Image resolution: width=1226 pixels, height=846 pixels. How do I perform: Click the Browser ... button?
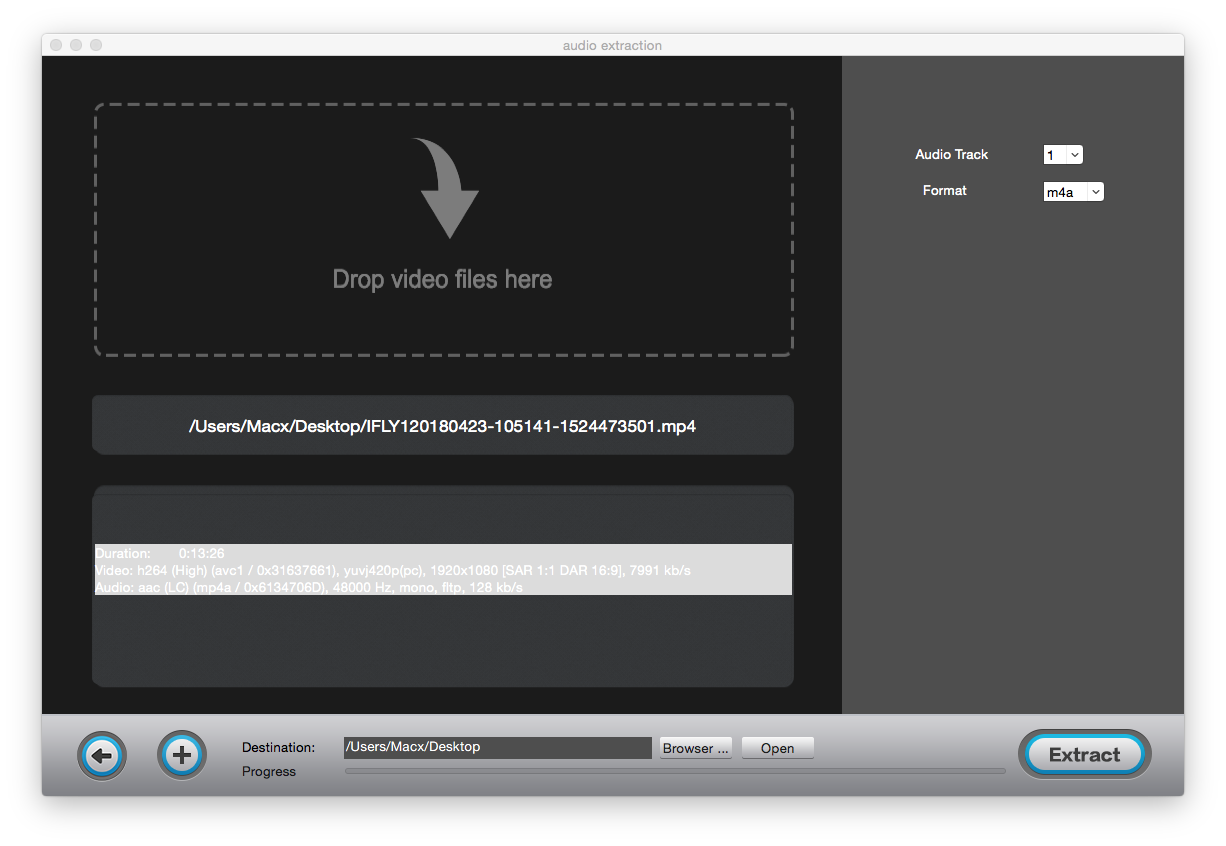(x=696, y=748)
